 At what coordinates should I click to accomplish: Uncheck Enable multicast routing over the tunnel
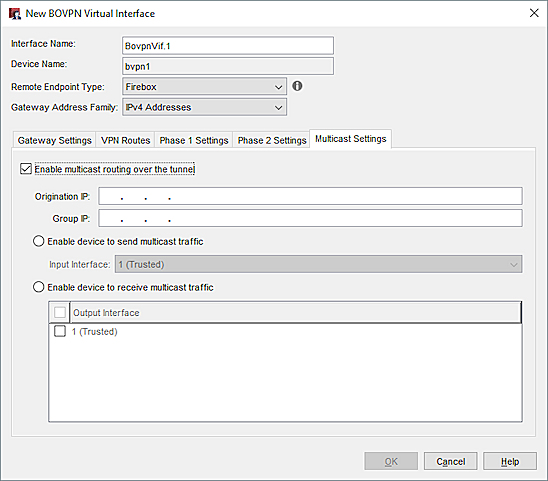[26, 169]
